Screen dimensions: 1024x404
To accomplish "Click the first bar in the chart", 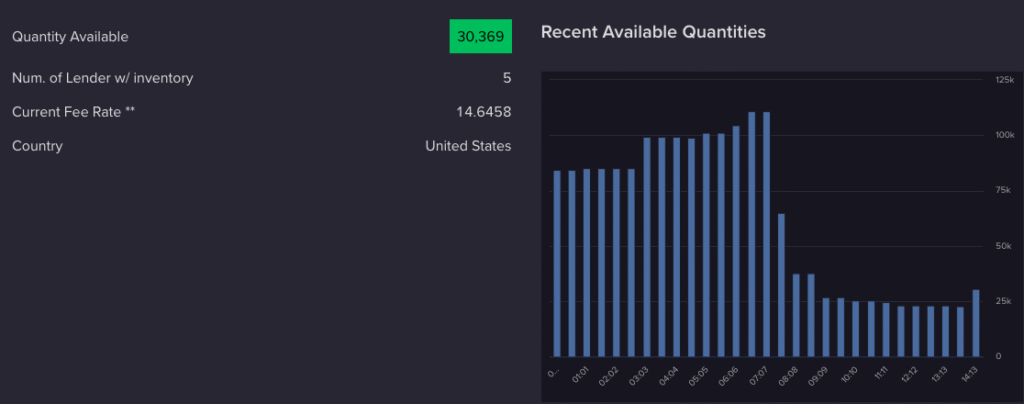I will pos(557,264).
